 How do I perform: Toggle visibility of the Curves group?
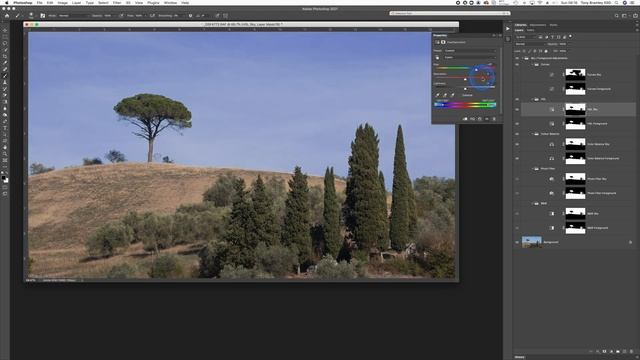(x=517, y=64)
